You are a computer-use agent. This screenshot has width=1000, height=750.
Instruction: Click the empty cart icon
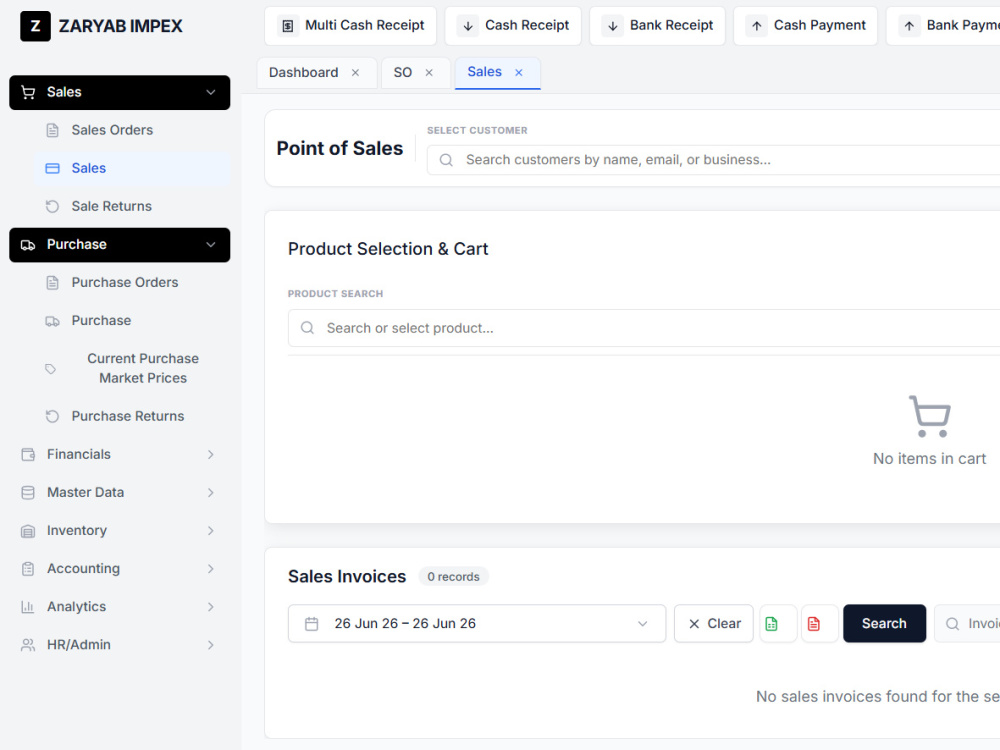coord(930,416)
